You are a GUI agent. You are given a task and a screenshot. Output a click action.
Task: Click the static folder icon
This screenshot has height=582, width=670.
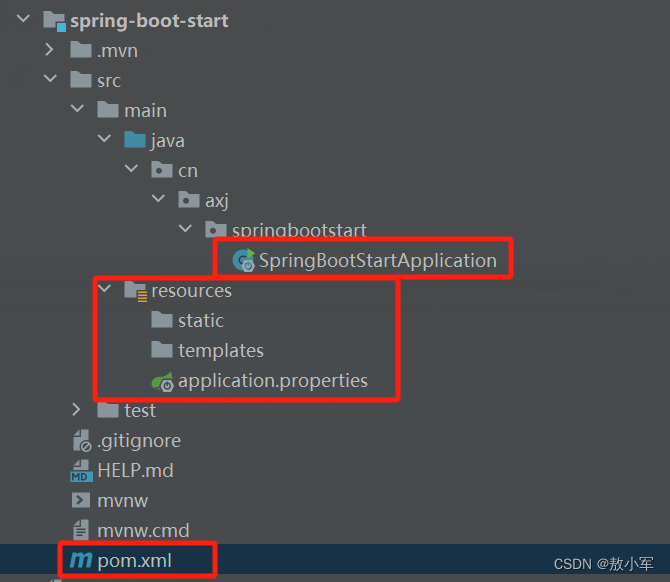click(162, 320)
